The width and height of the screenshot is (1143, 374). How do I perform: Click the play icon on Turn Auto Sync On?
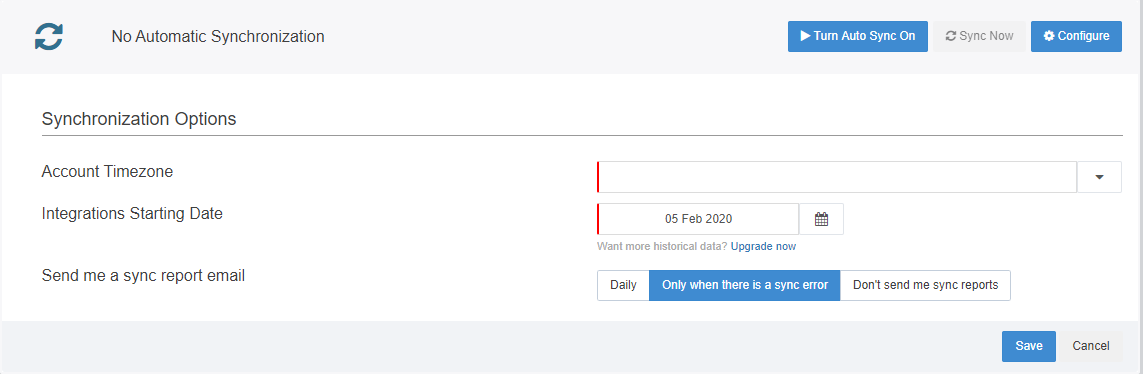805,36
